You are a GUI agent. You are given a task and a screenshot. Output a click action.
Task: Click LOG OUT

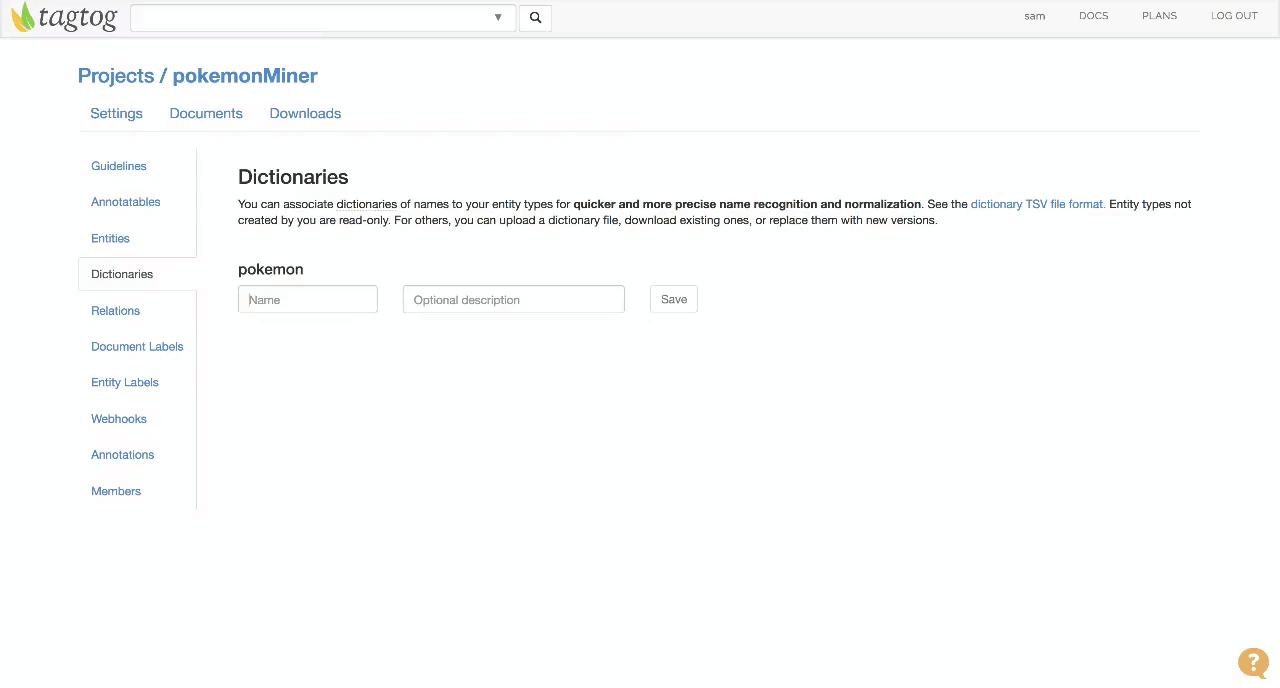[1234, 16]
